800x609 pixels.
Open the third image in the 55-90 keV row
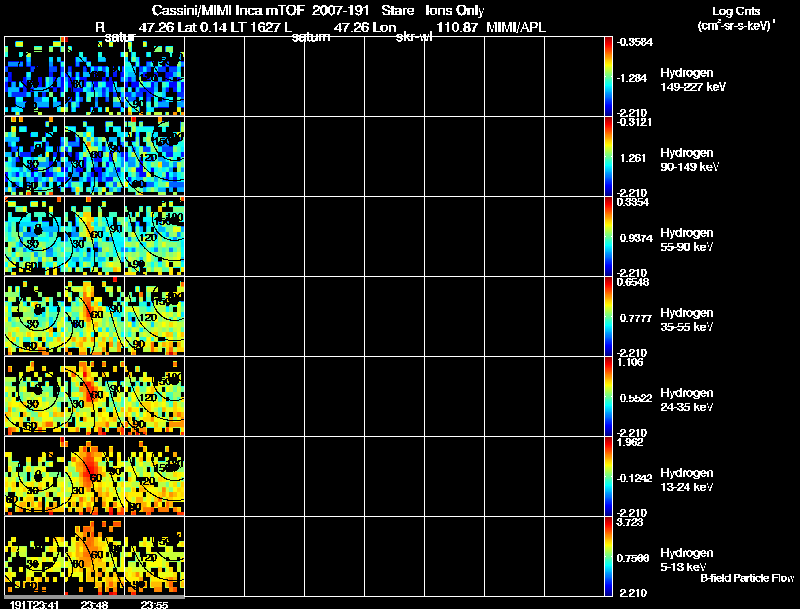154,236
